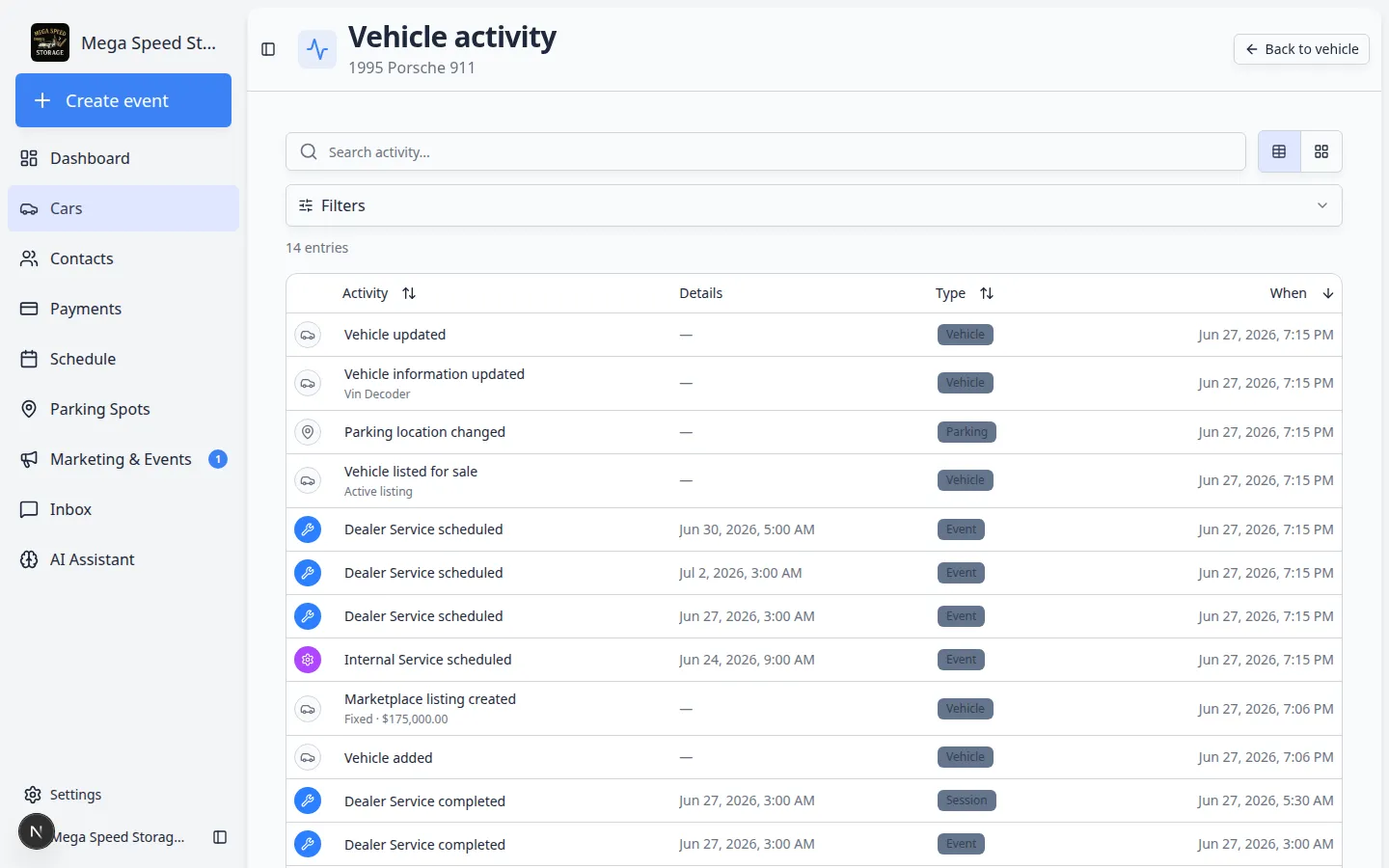Open AI Assistant
The image size is (1389, 868).
[123, 559]
